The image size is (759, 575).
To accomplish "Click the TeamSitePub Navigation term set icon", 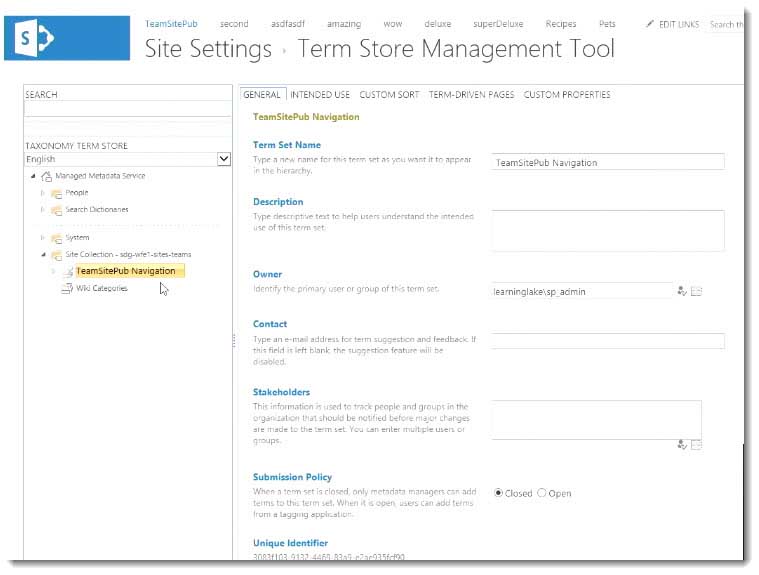I will point(68,272).
